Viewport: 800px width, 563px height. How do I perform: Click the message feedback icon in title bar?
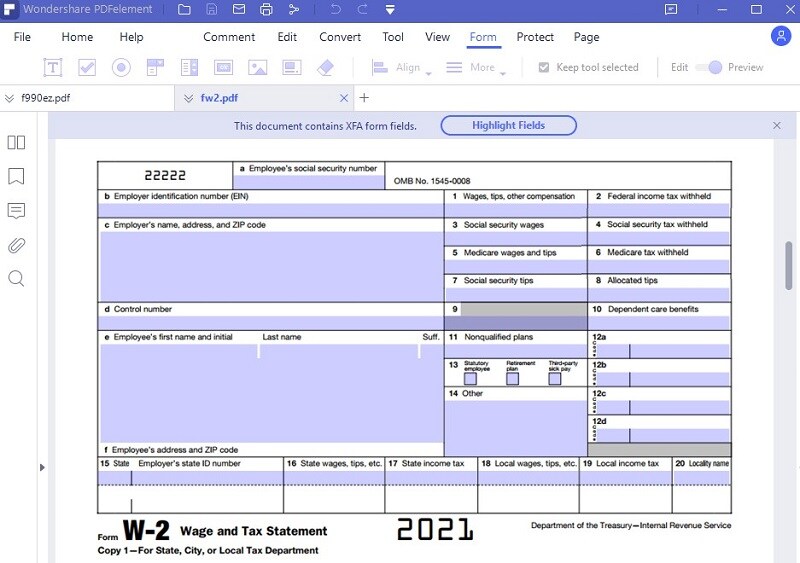(671, 9)
